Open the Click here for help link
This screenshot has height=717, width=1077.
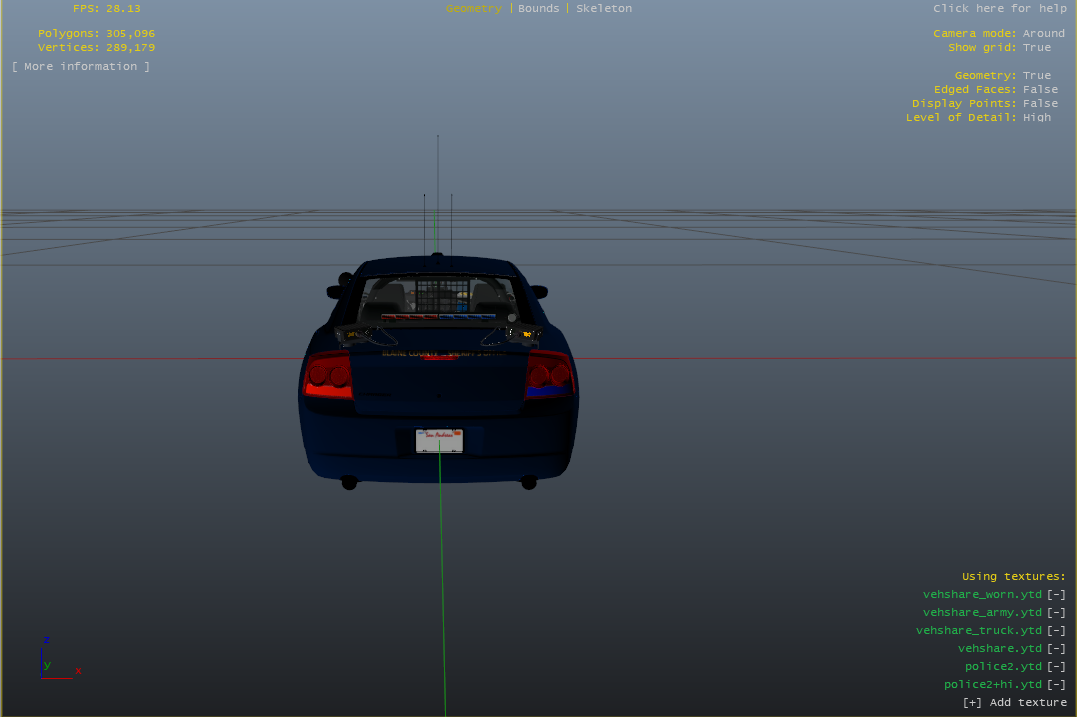point(1000,8)
